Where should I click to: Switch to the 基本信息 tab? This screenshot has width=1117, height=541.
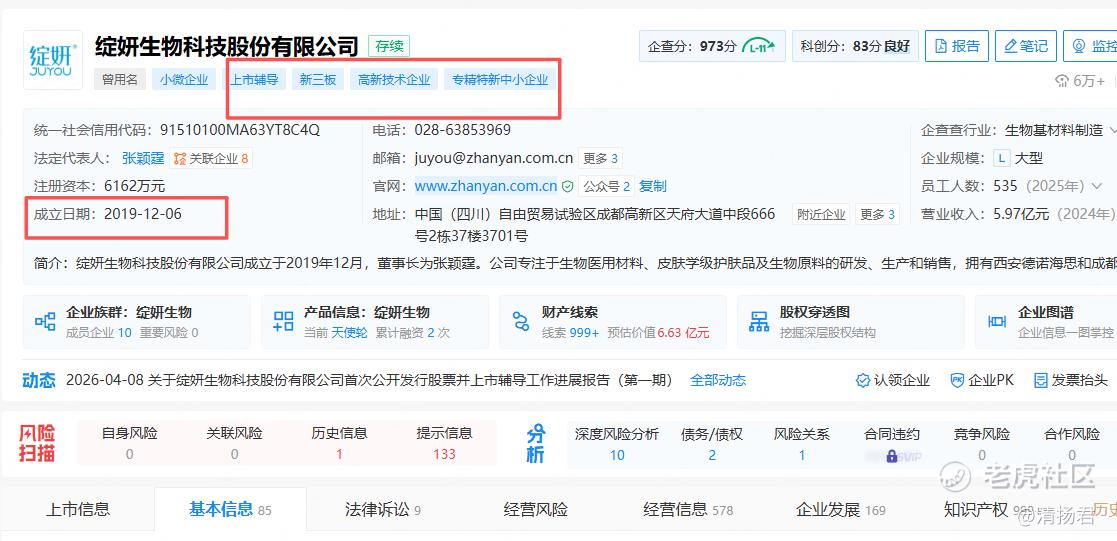[229, 509]
